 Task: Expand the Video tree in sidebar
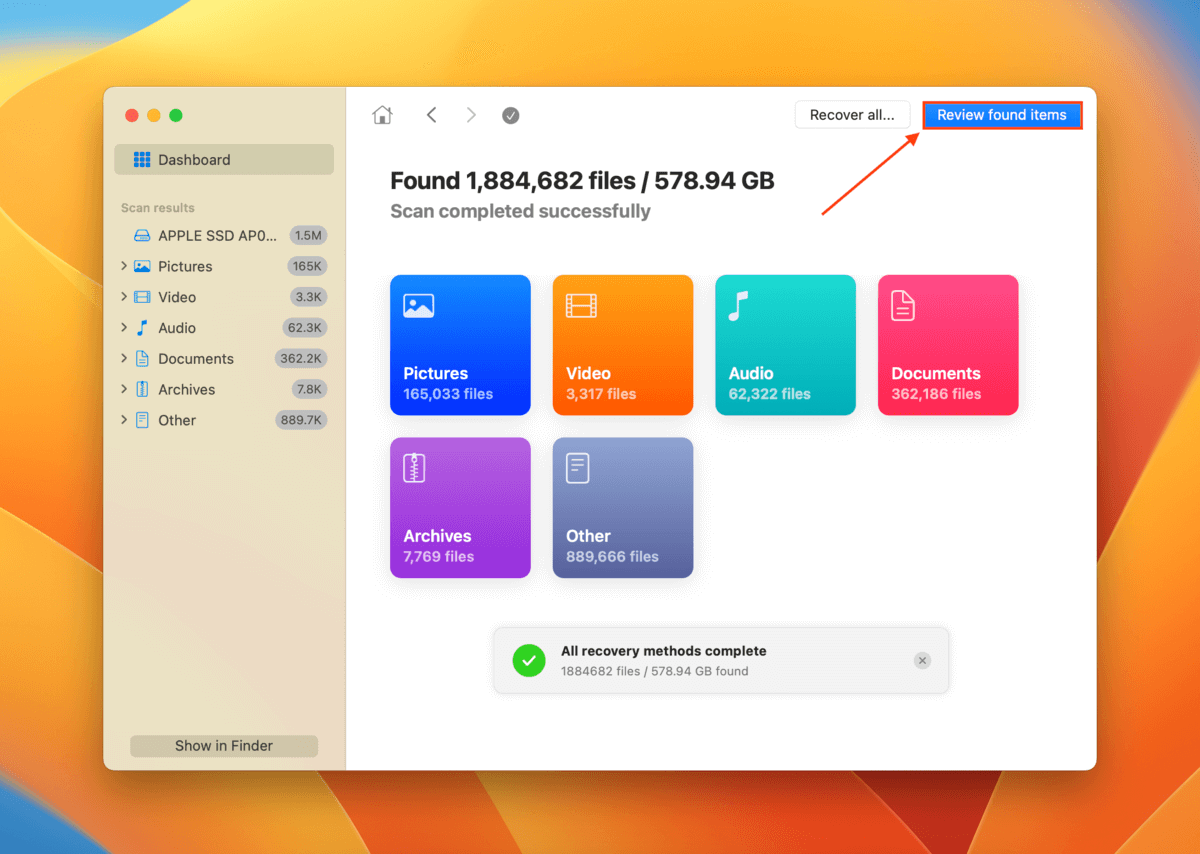coord(124,297)
